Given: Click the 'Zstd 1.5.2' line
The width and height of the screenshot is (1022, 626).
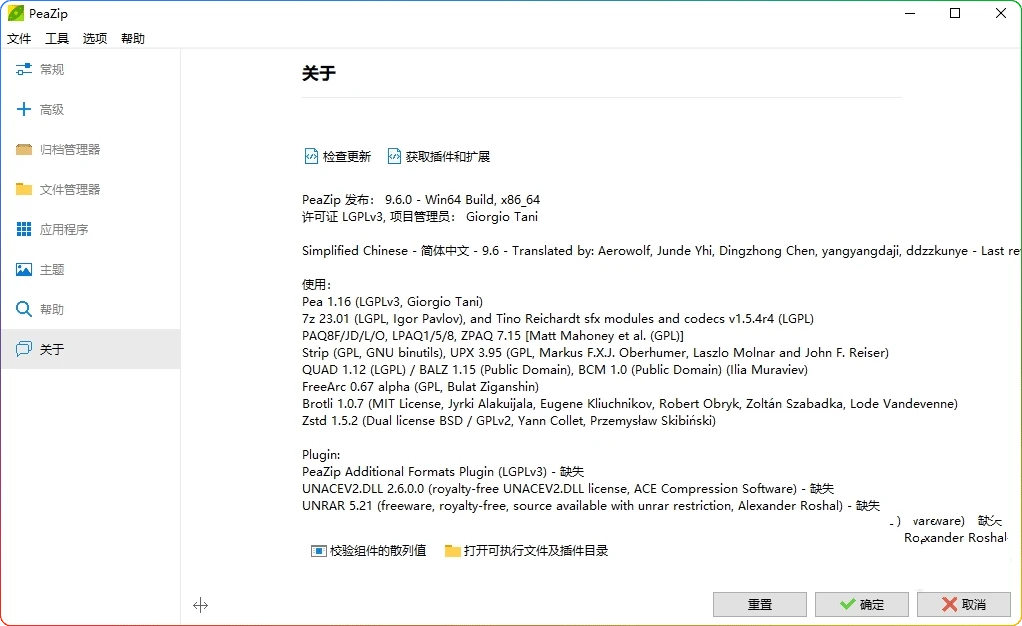Looking at the screenshot, I should click(x=509, y=420).
